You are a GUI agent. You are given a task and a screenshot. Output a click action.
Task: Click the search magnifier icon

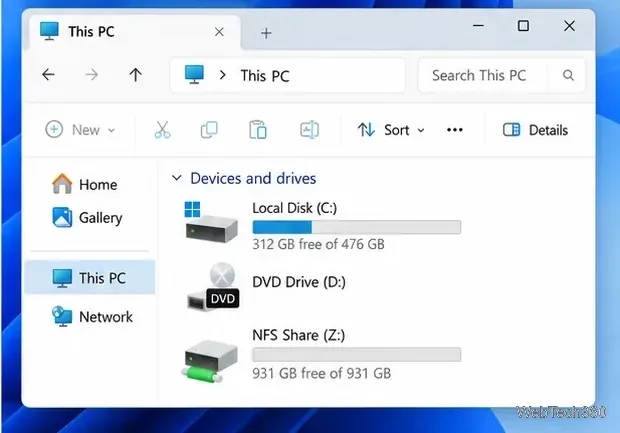click(568, 75)
